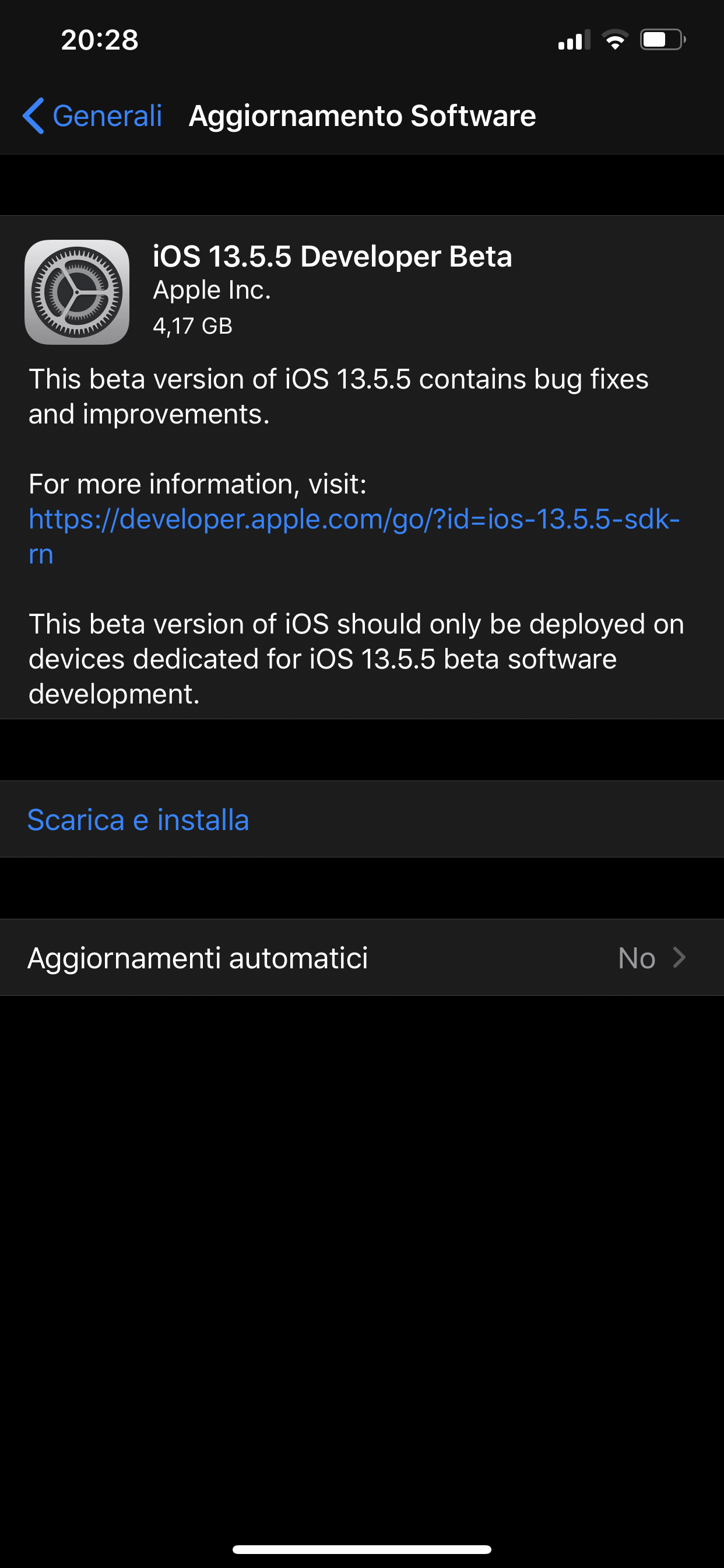Tap the Aggiornamento Software title

pyautogui.click(x=362, y=116)
